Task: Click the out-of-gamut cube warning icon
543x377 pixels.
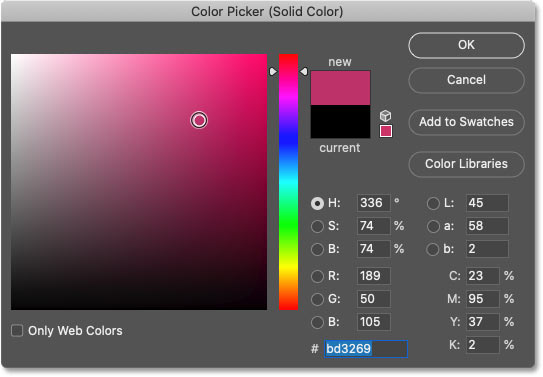Action: pyautogui.click(x=385, y=115)
